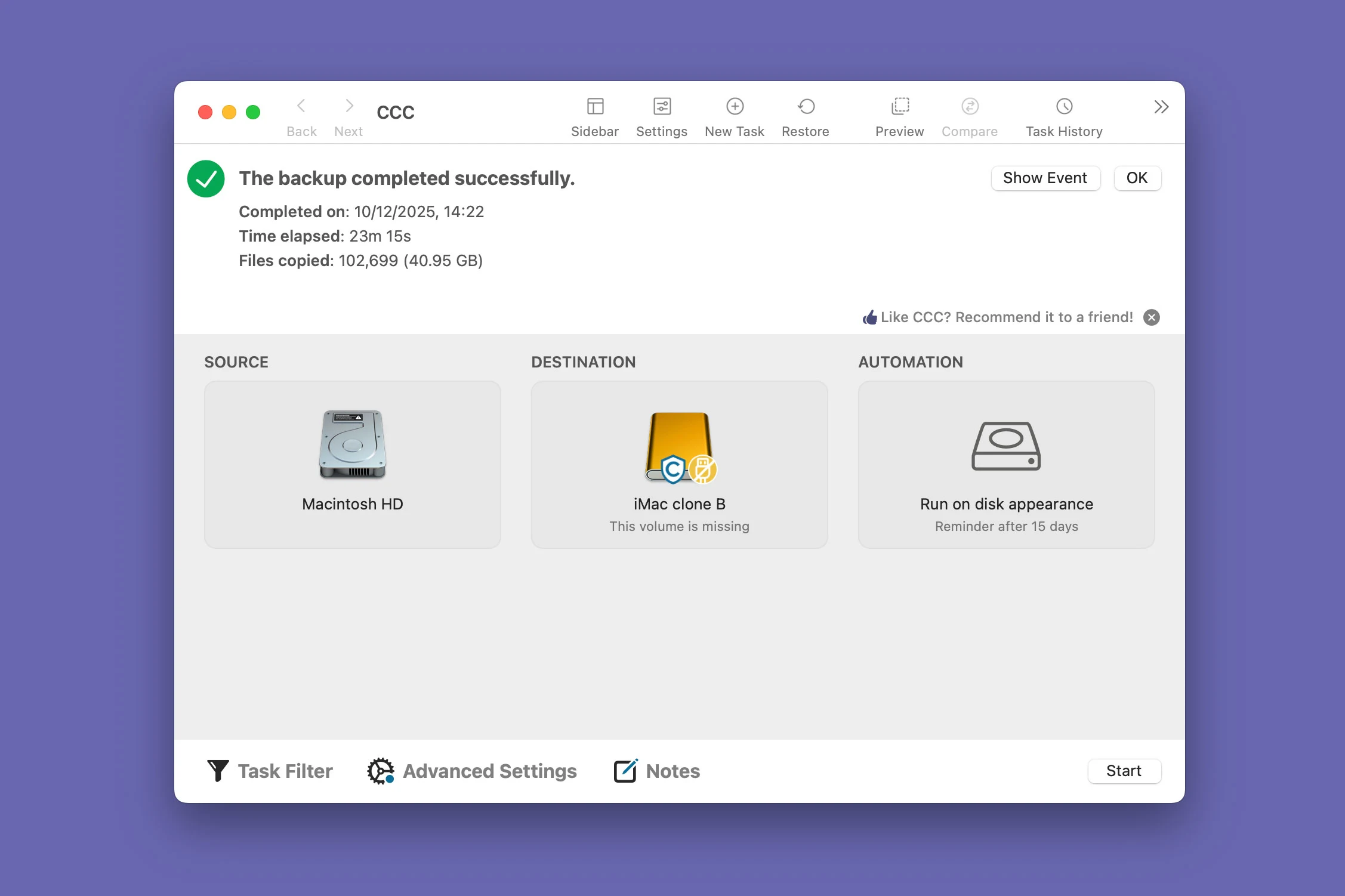Click the Files copied 102,699 text
The height and width of the screenshot is (896, 1345).
click(x=361, y=261)
